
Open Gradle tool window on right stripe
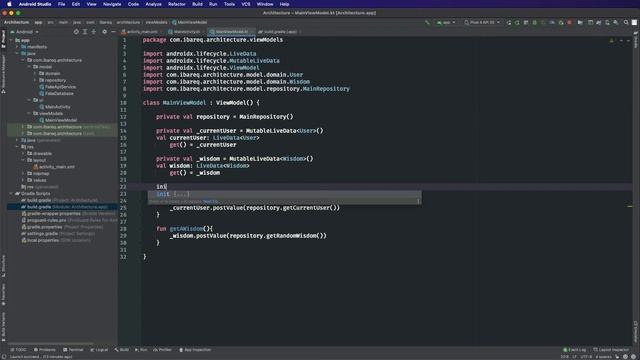tap(636, 41)
